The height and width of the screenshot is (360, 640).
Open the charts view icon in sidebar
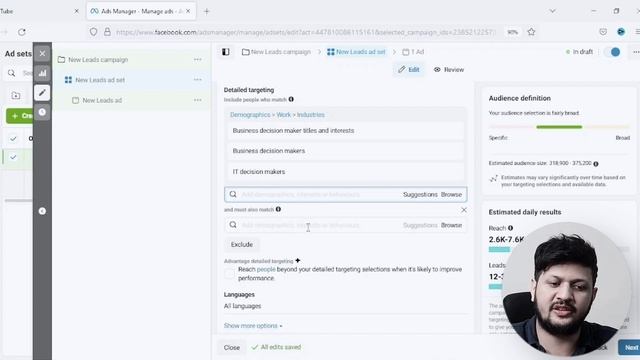click(42, 73)
